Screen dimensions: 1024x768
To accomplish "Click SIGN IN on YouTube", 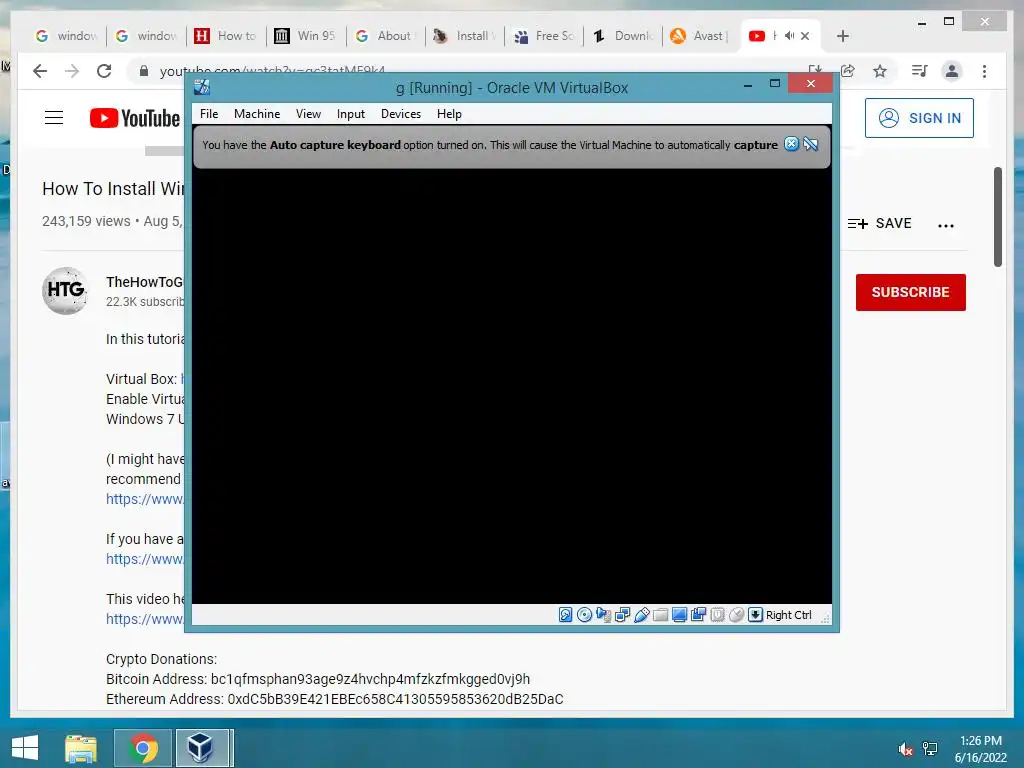I will [x=919, y=118].
